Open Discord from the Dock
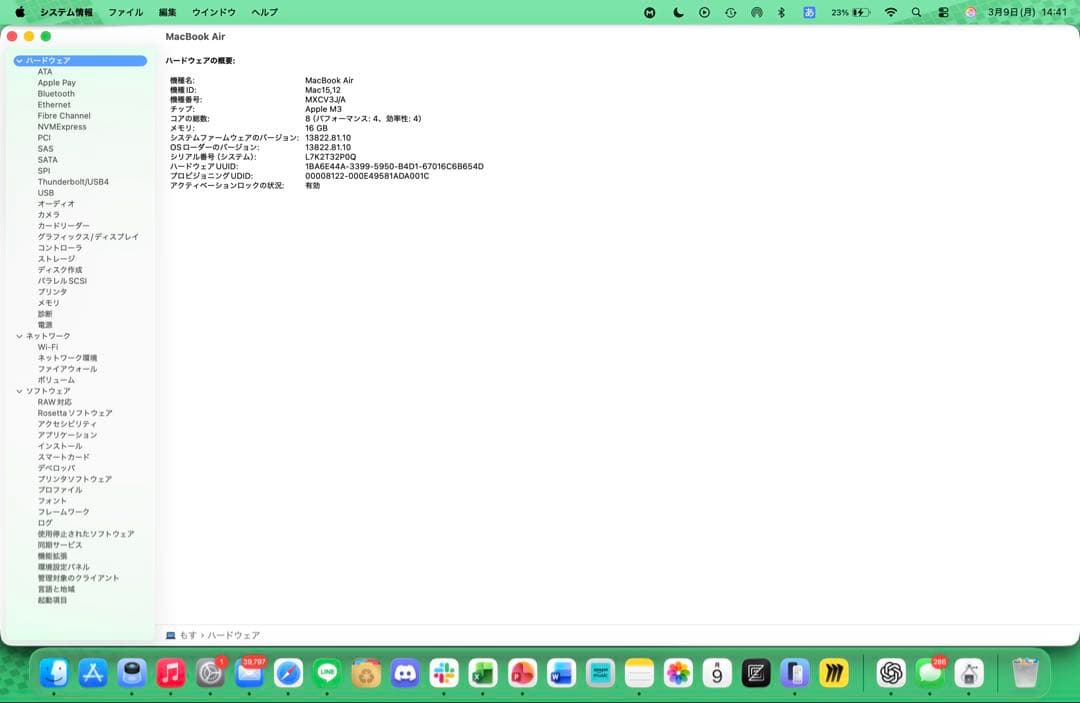Screen dimensions: 1080x703 (x=405, y=673)
